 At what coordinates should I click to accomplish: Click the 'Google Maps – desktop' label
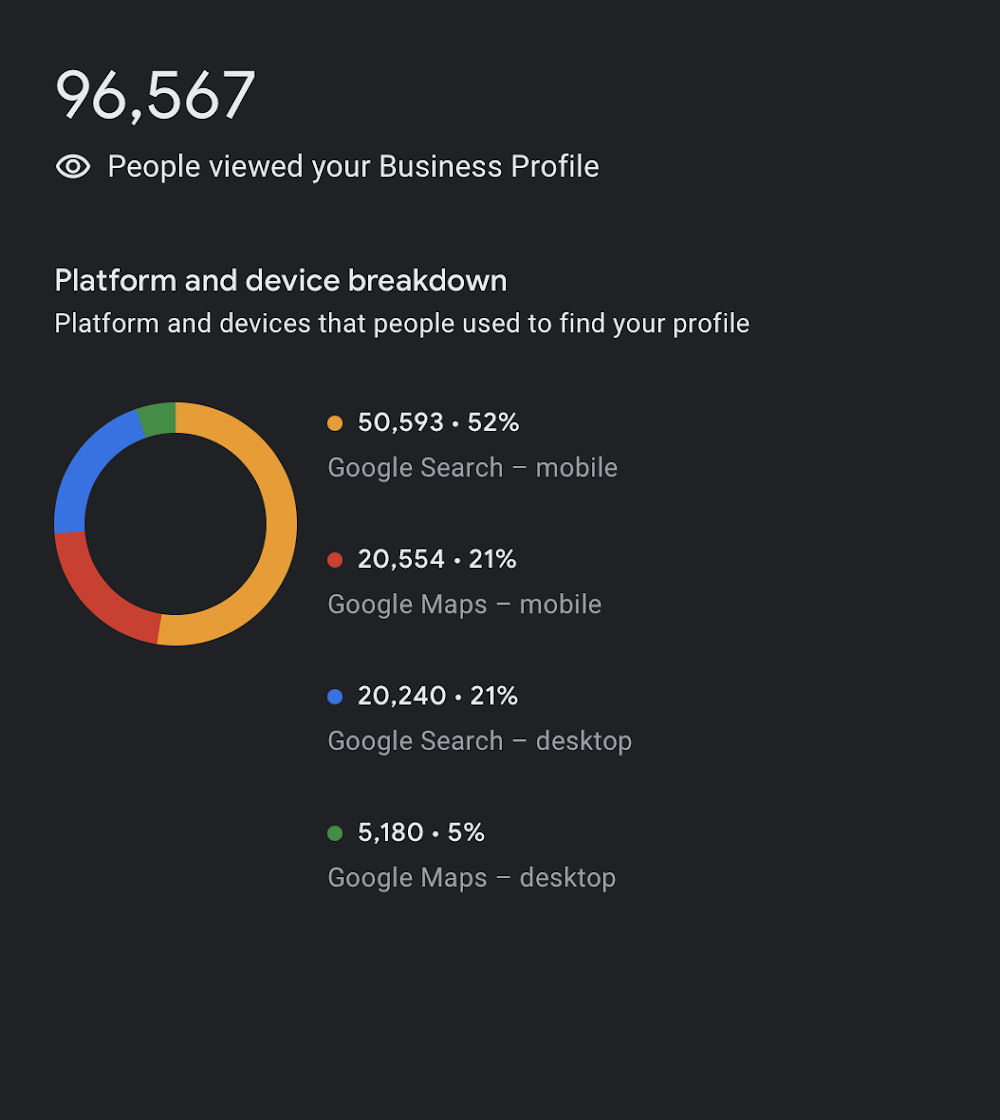[471, 878]
